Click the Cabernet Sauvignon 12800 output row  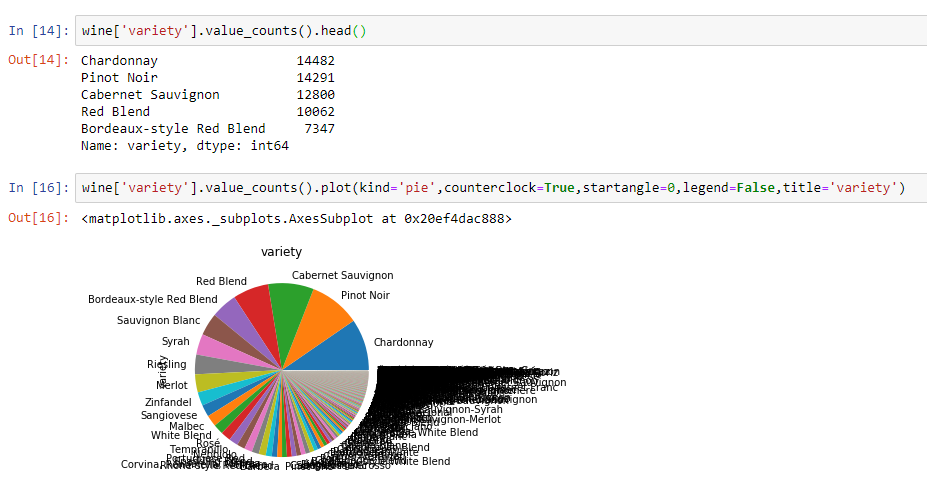point(208,95)
